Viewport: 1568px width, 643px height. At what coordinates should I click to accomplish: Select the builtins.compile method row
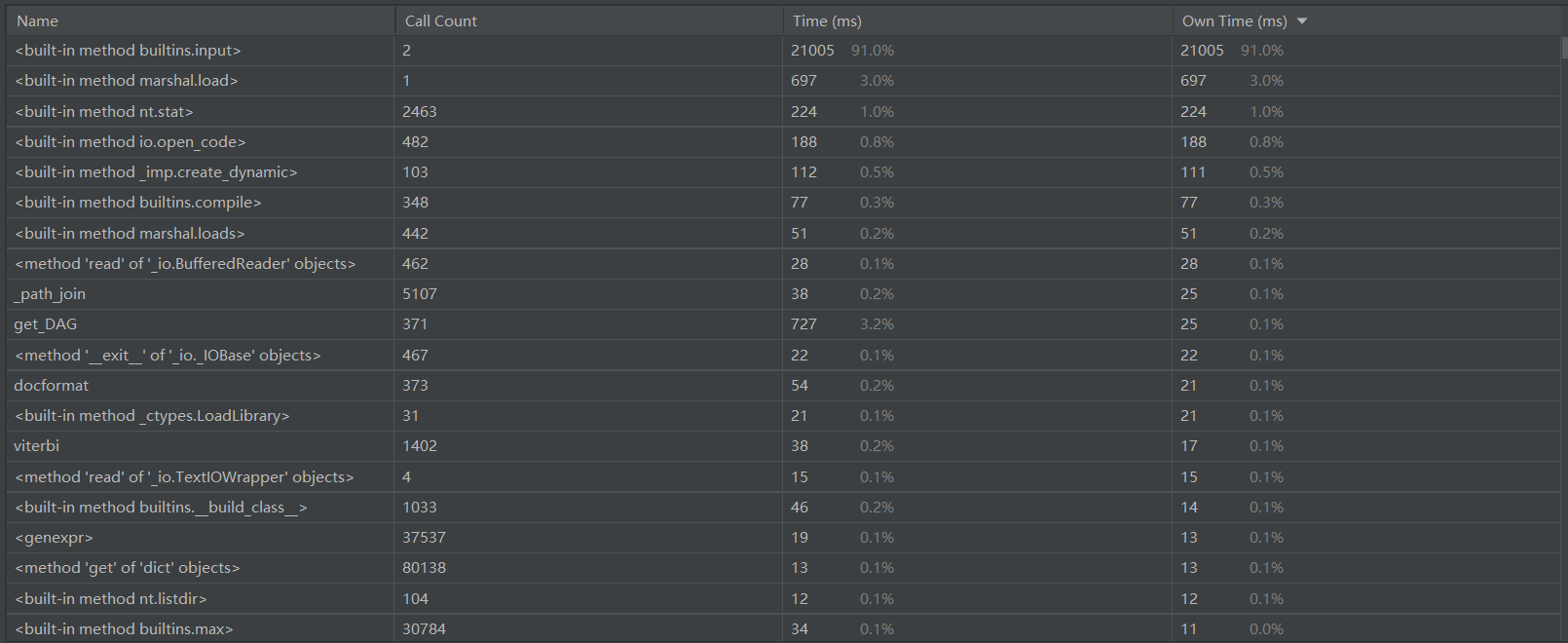[783, 203]
